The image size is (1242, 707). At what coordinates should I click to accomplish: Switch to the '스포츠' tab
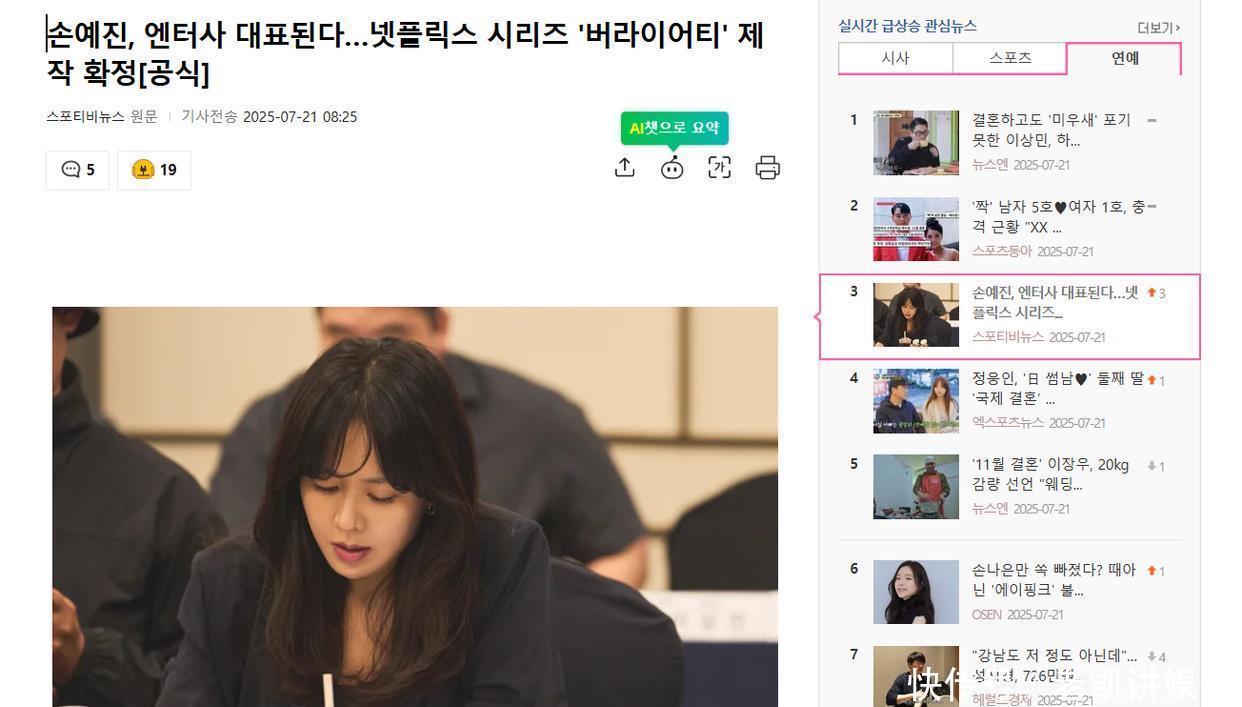pos(1010,58)
